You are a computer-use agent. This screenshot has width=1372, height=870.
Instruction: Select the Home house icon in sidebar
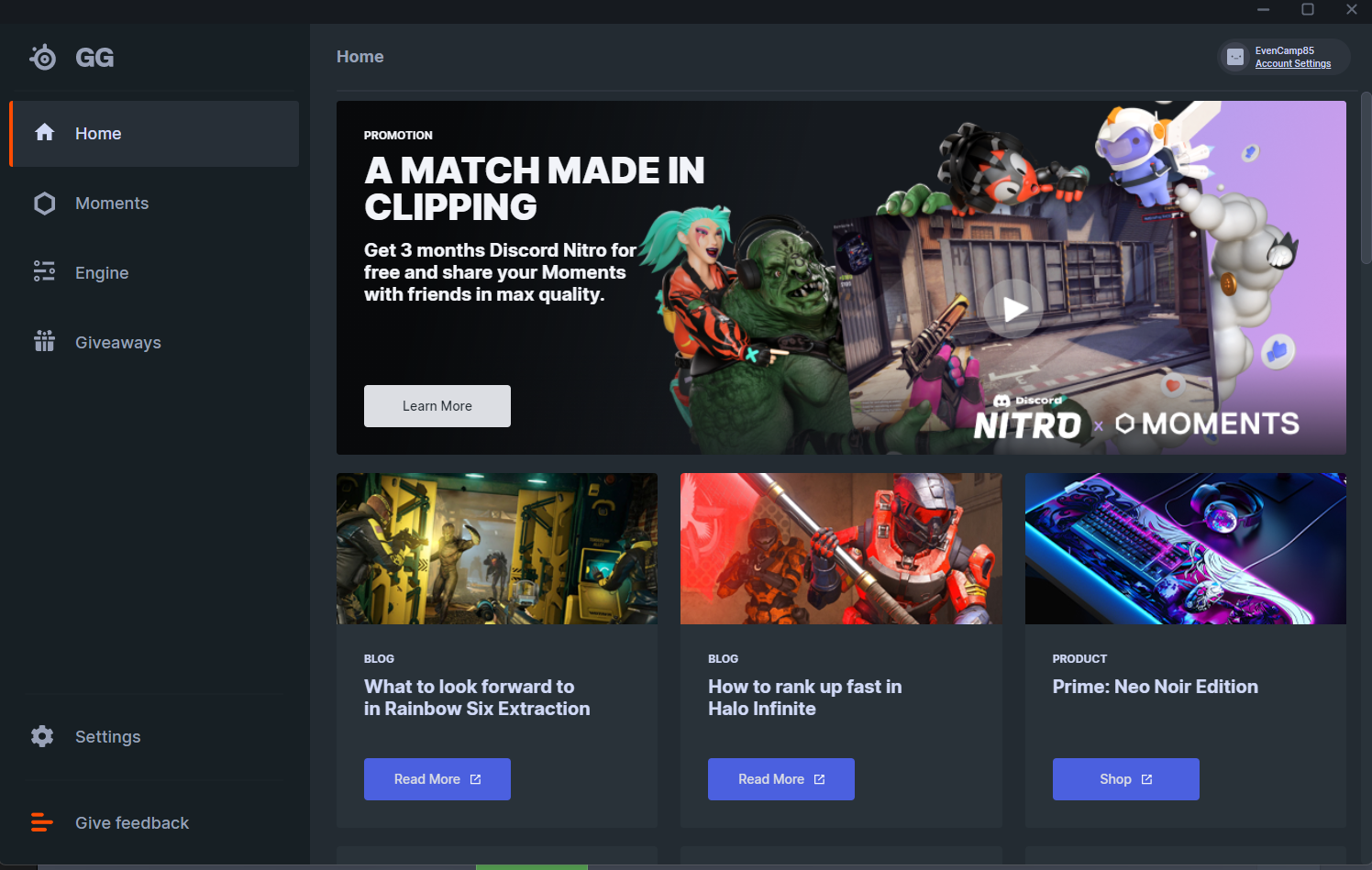44,133
